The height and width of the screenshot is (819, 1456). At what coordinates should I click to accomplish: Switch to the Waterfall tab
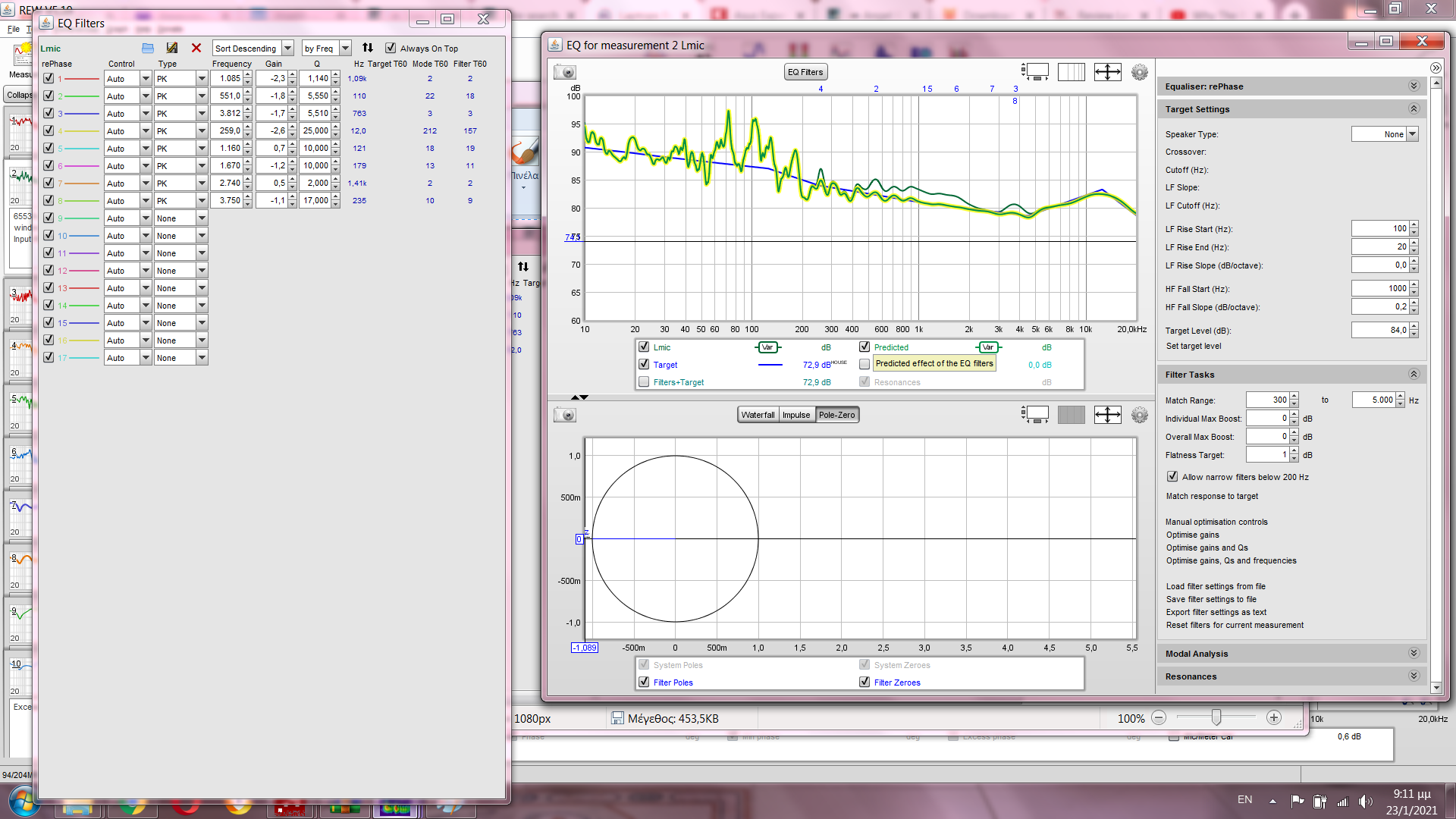[758, 415]
